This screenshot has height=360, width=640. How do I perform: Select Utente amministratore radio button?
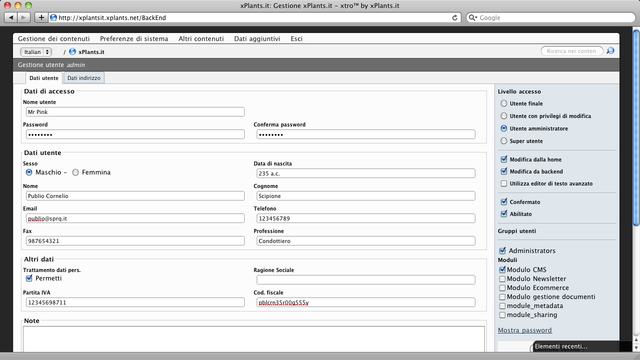[x=504, y=129]
